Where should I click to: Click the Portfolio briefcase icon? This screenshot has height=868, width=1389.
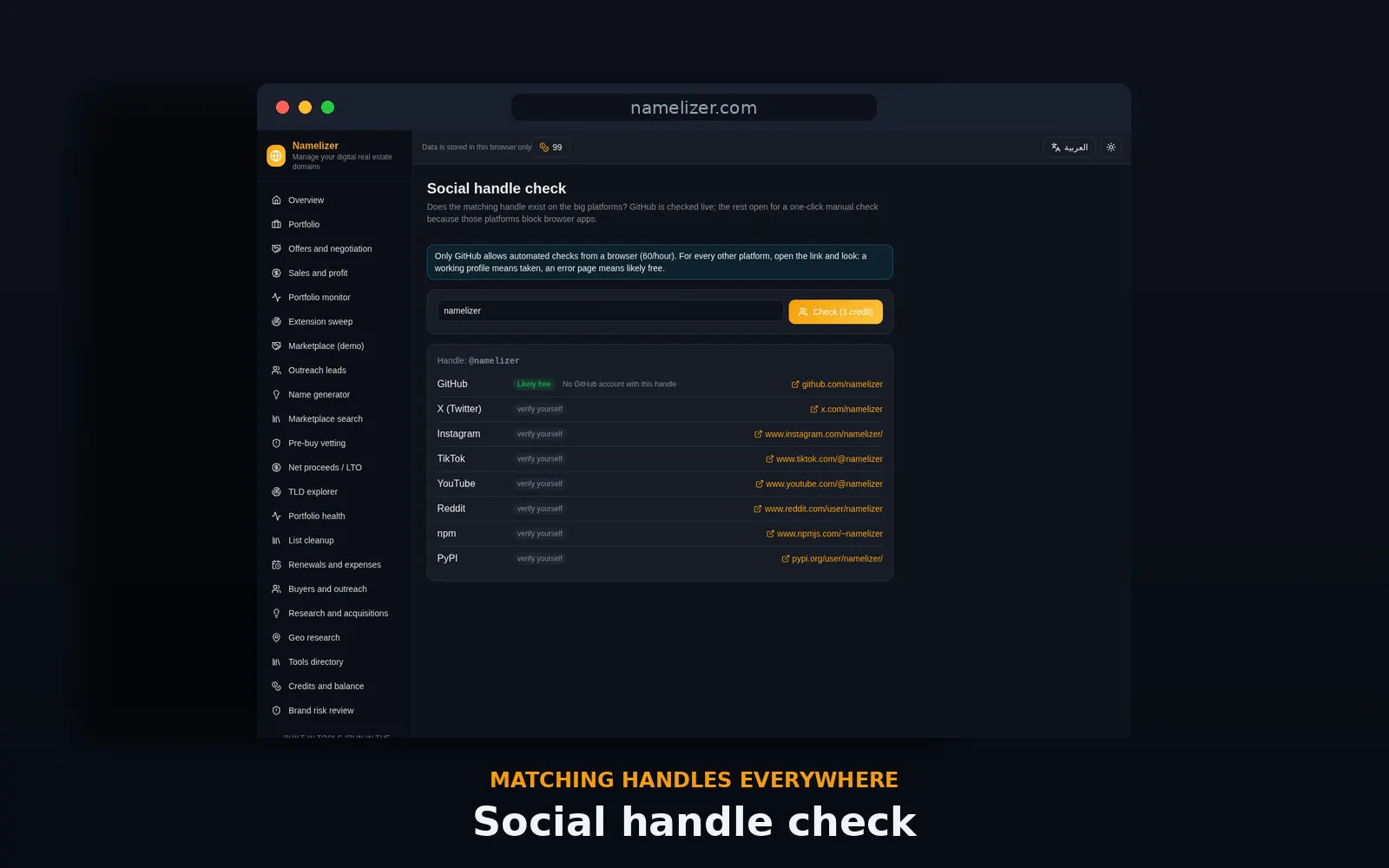pos(276,225)
